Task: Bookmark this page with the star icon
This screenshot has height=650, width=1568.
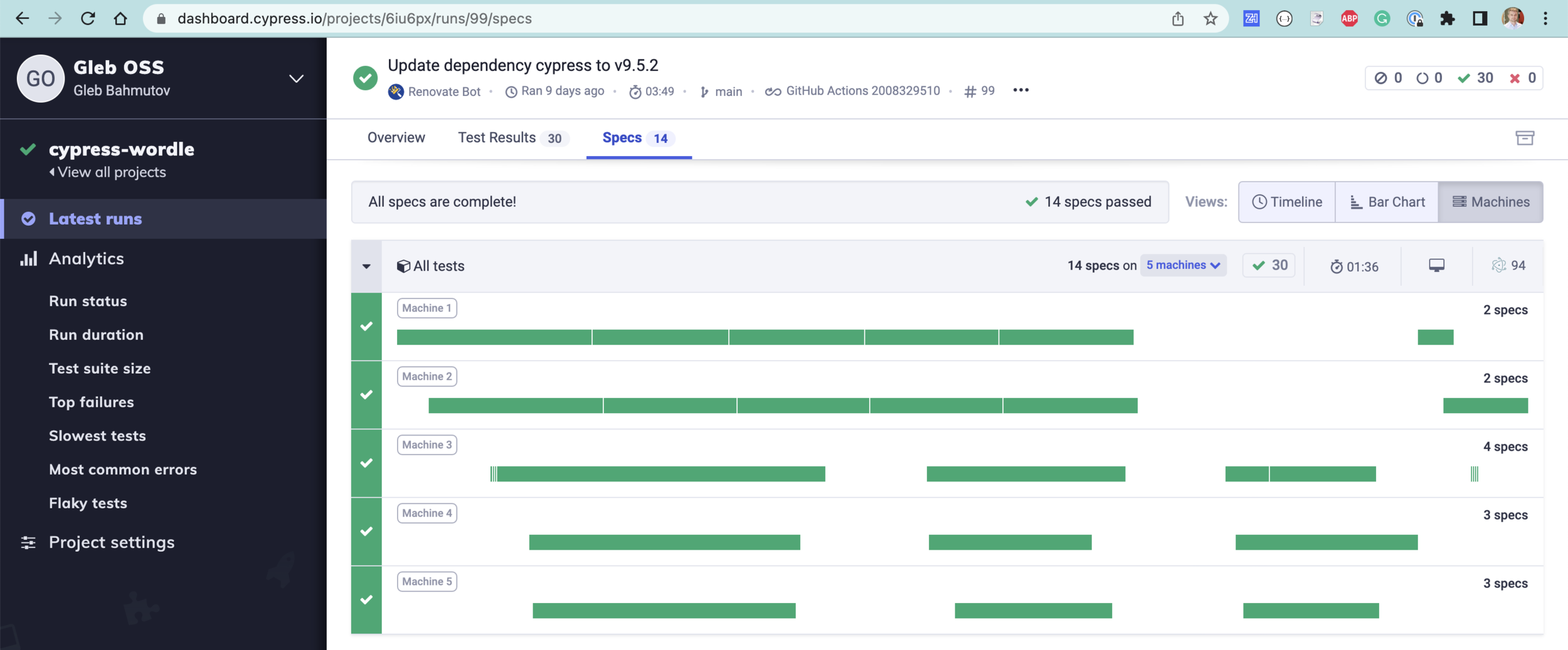Action: 1210,19
